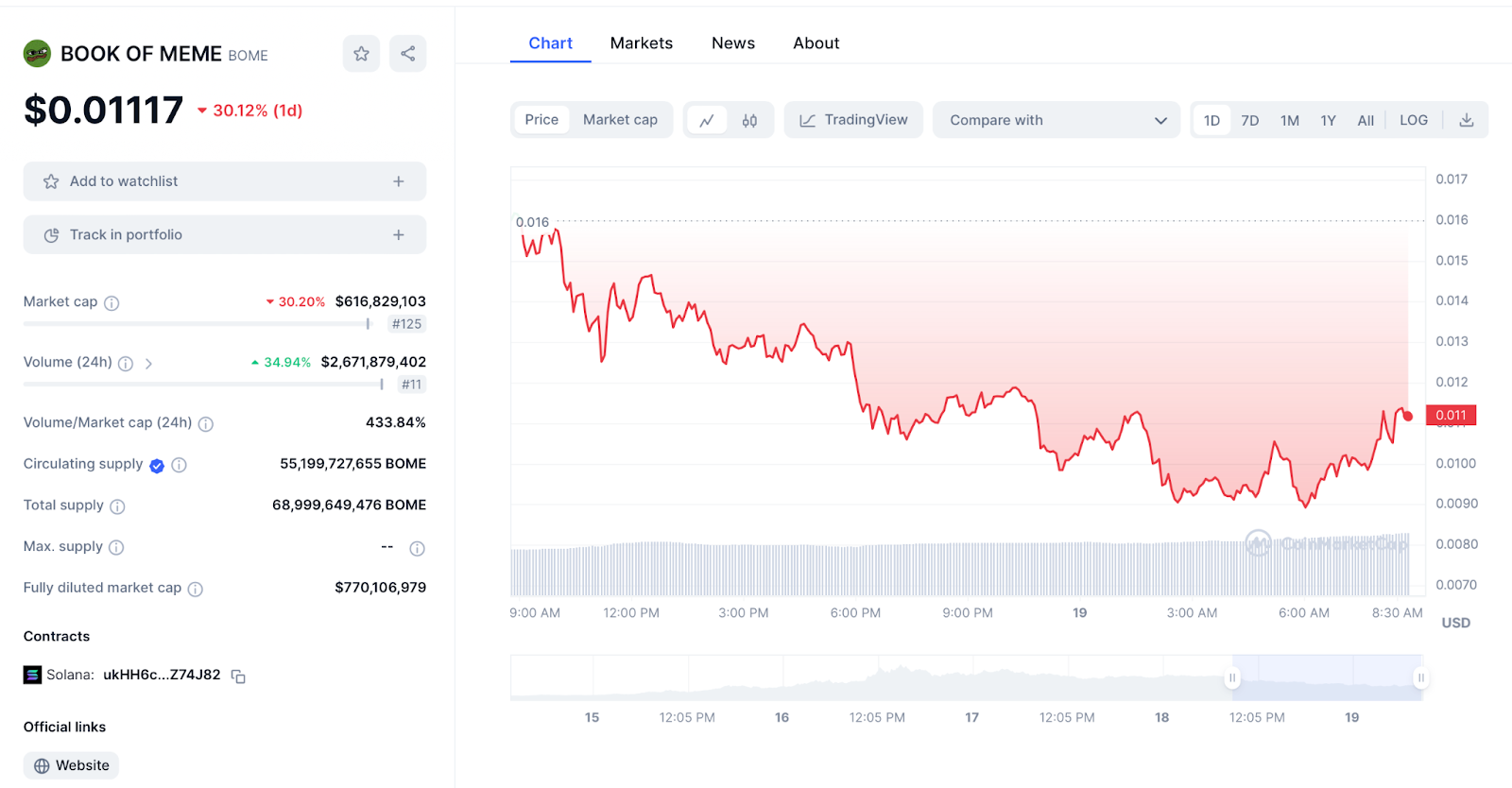
Task: Click volume rank #11 badge
Action: (411, 385)
